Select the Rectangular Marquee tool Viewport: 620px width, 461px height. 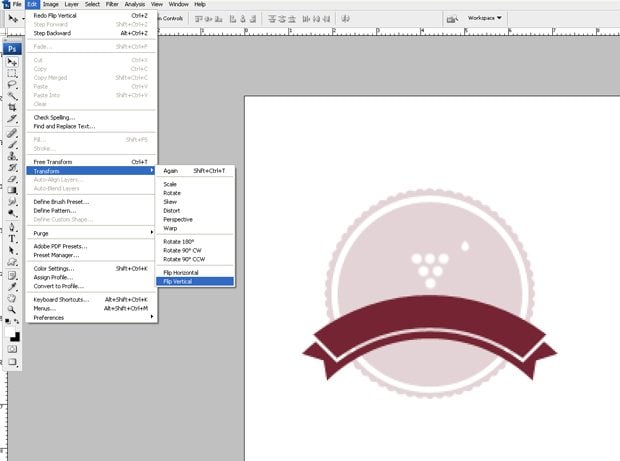coord(13,74)
